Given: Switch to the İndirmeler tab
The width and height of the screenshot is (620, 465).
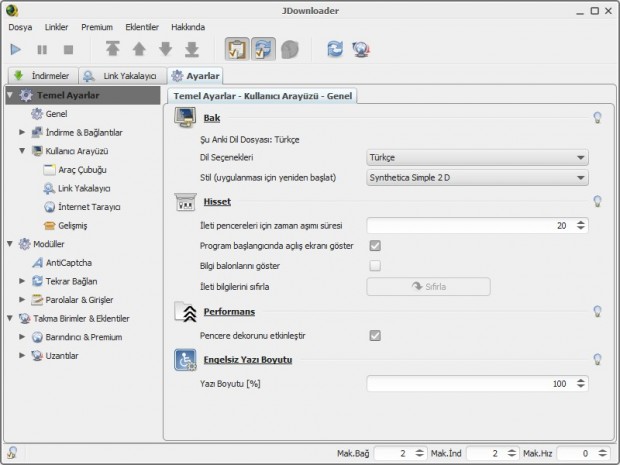Looking at the screenshot, I should click(43, 76).
